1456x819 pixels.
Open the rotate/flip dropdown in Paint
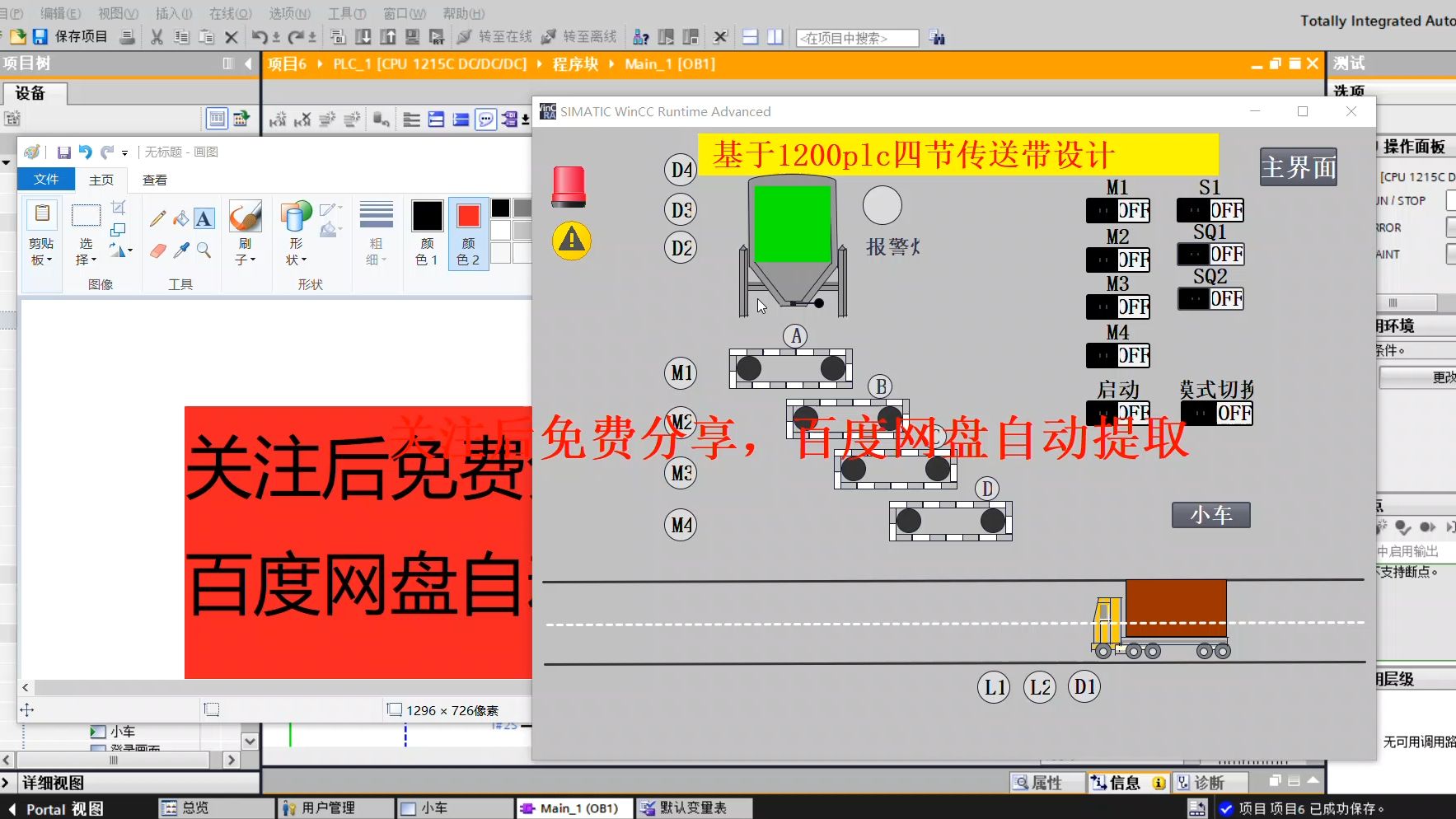point(121,251)
